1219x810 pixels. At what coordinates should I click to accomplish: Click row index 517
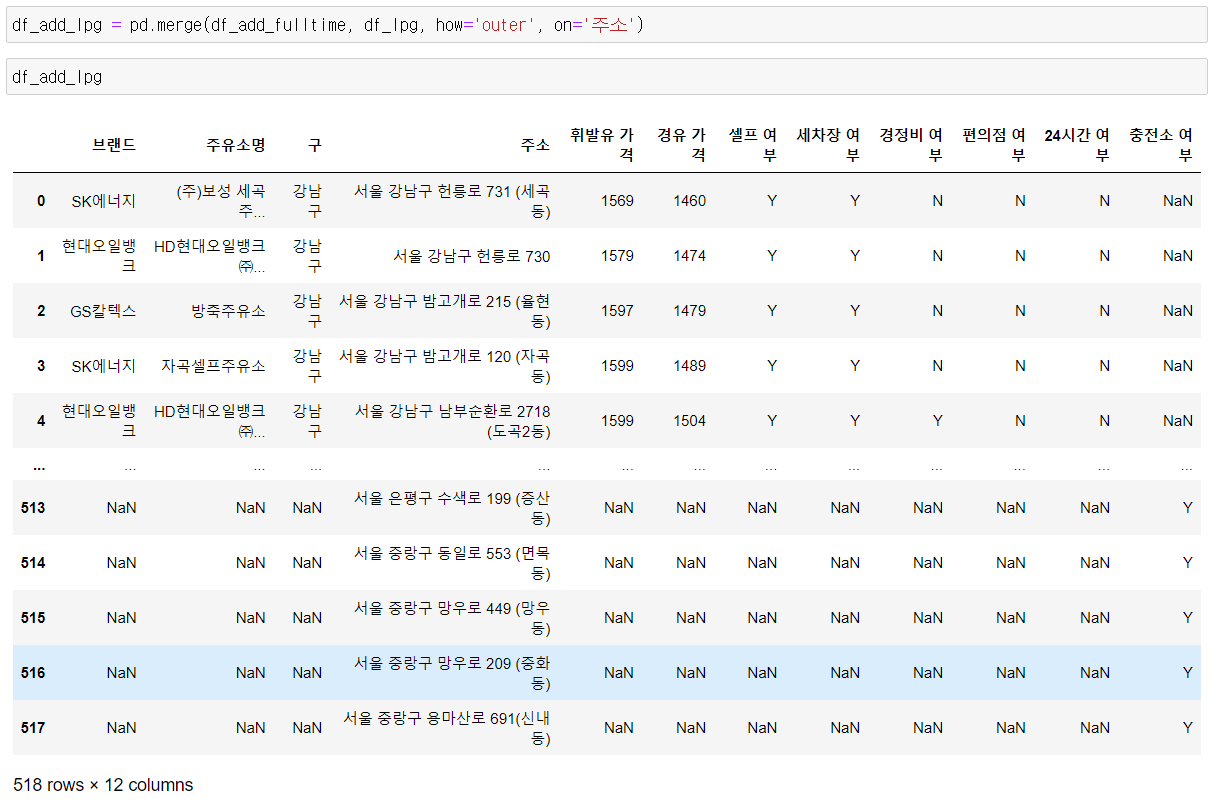pos(33,728)
